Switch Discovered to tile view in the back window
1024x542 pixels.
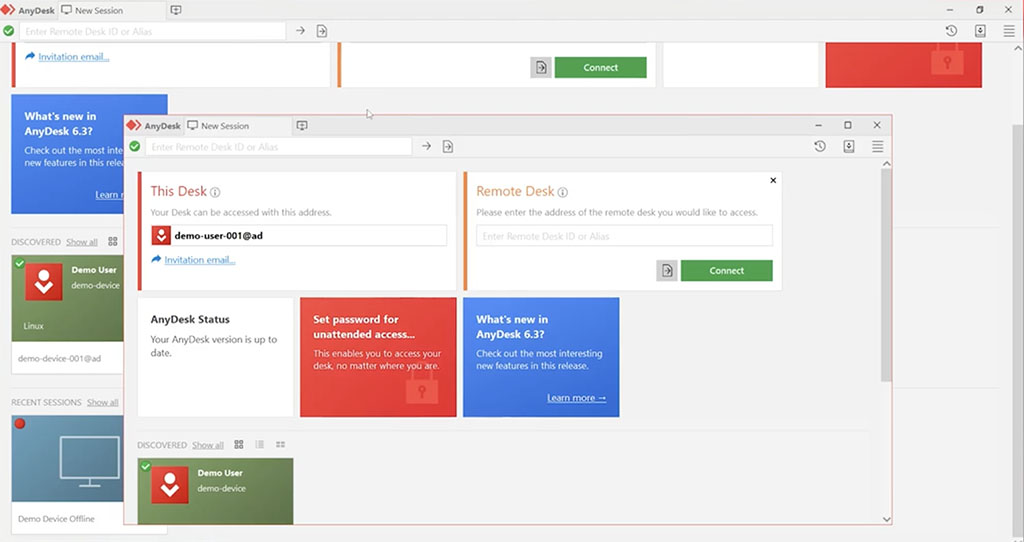pos(113,242)
